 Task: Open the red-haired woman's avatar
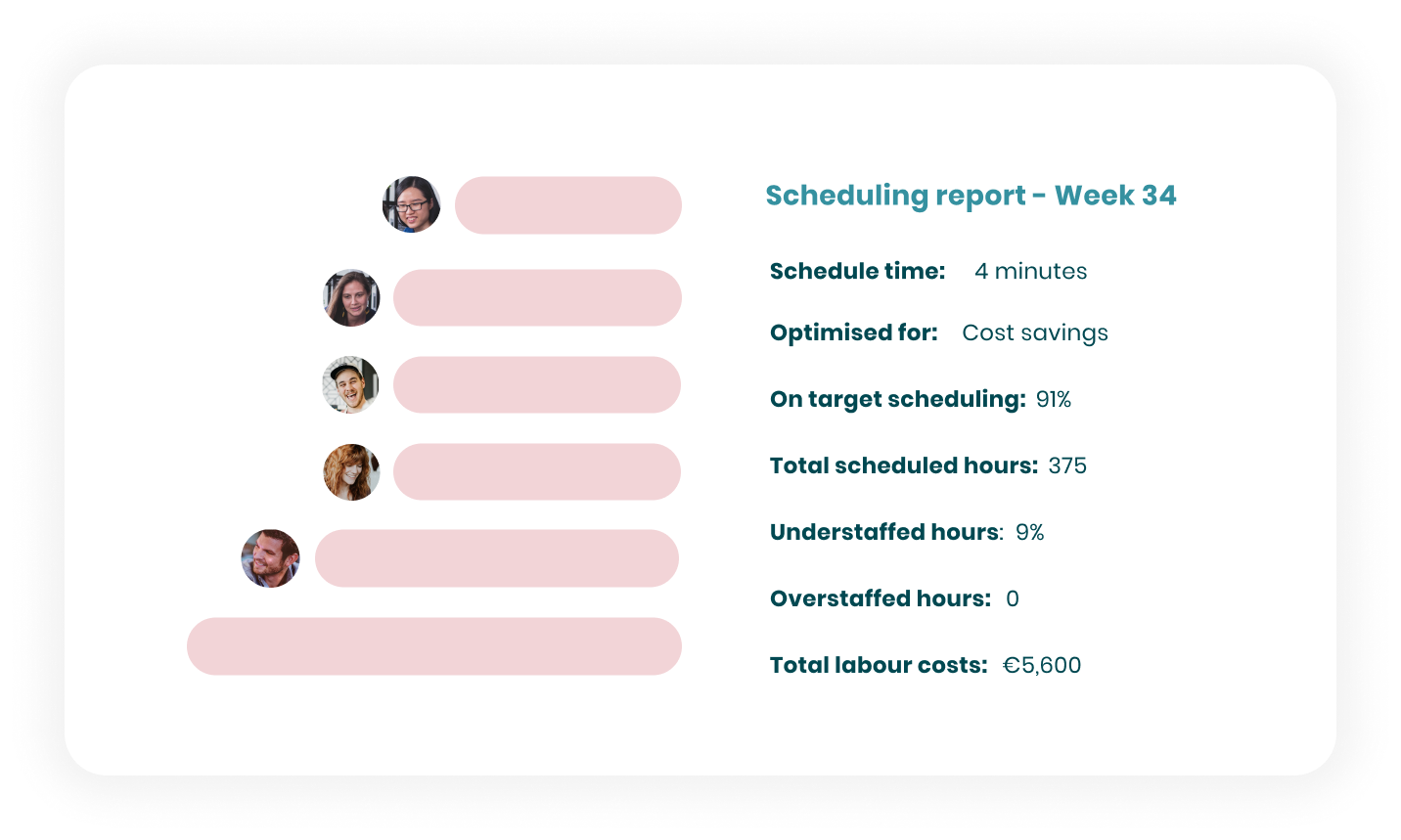(x=351, y=472)
